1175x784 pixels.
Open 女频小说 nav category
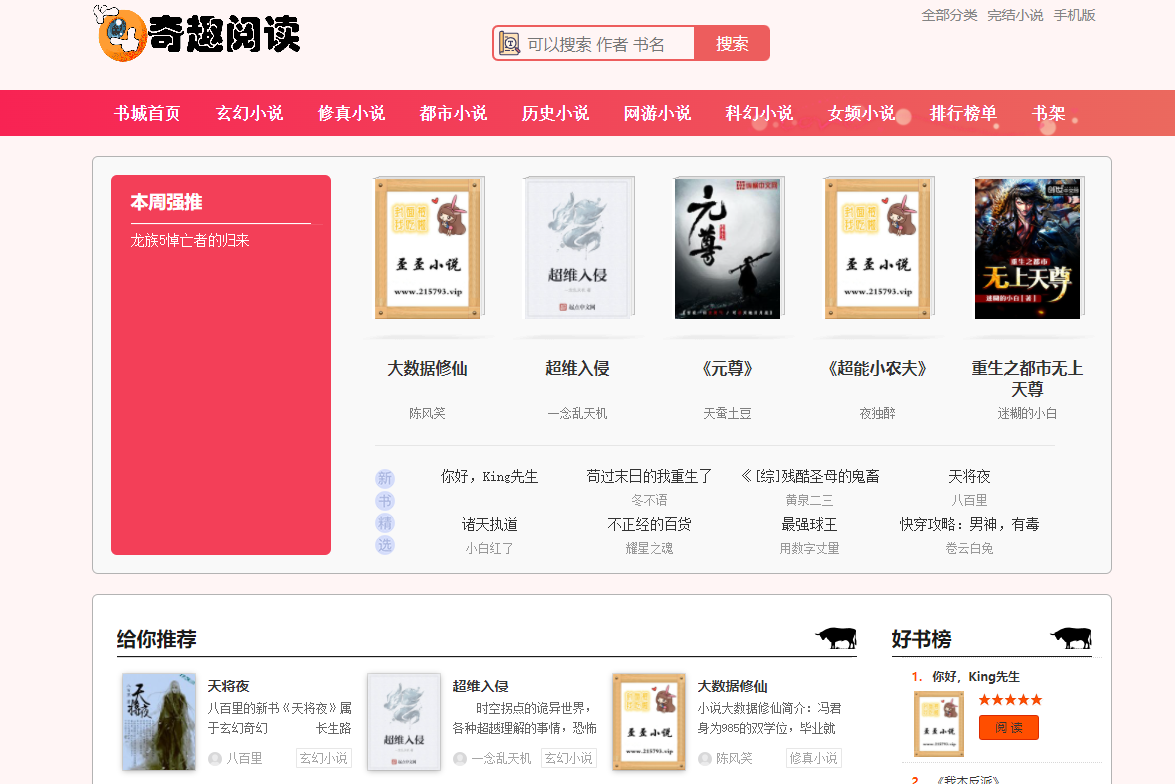(860, 113)
